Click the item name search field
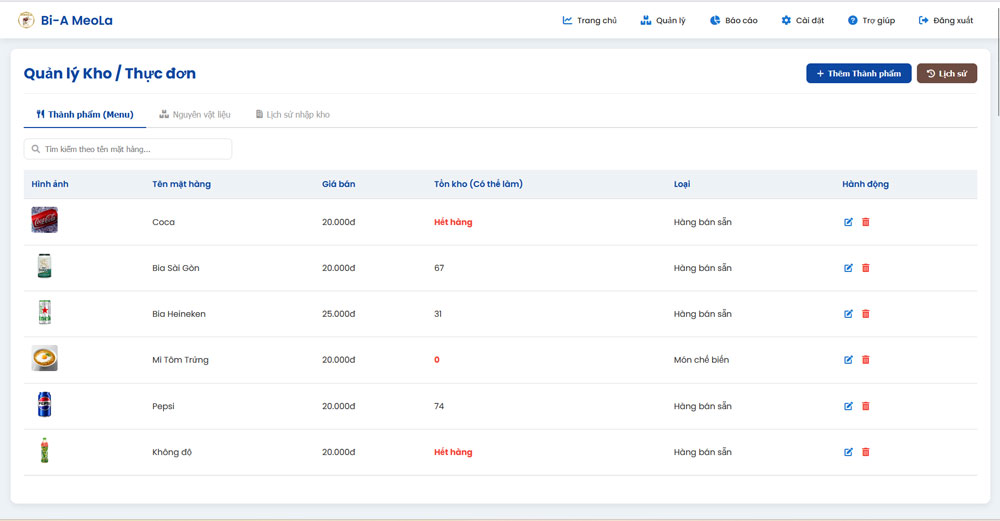This screenshot has width=1000, height=521. [x=128, y=149]
